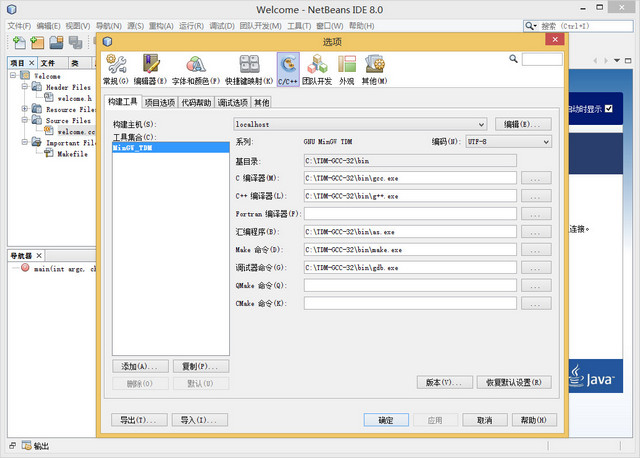The height and width of the screenshot is (458, 640).
Task: Open the 运行(R) Run menu
Action: tap(191, 26)
